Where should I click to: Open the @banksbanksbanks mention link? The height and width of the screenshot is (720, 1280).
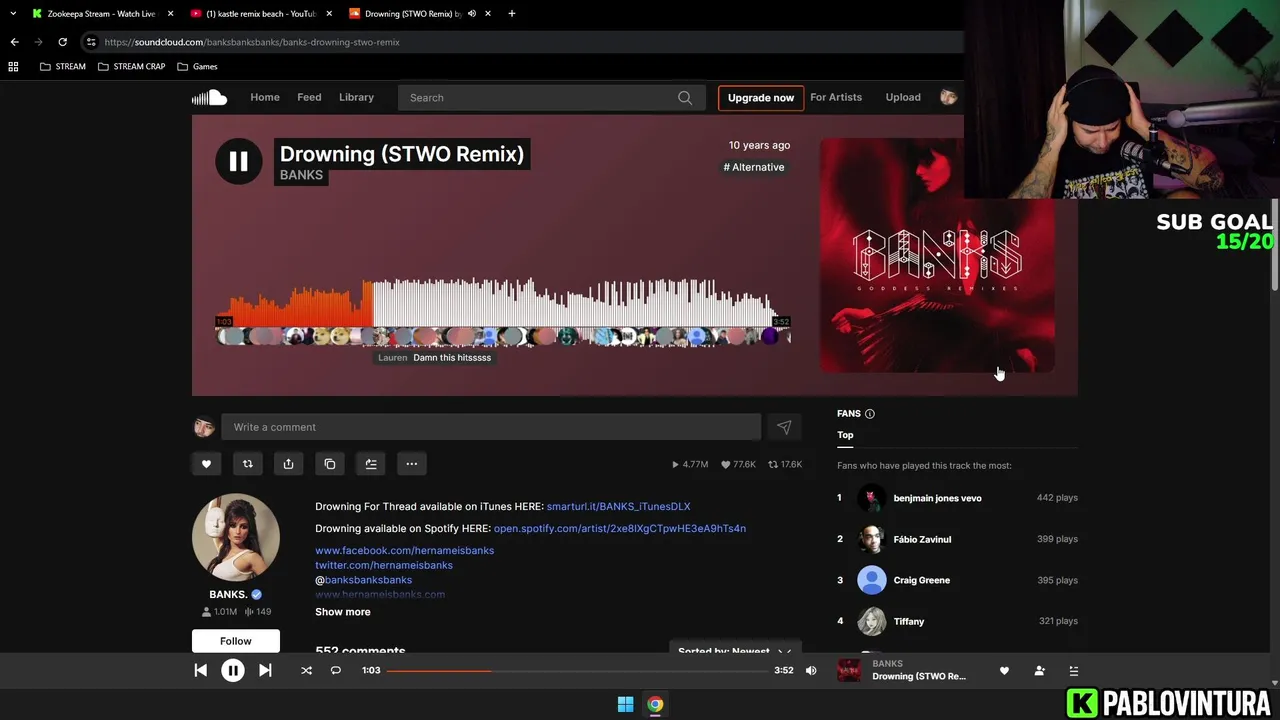368,580
